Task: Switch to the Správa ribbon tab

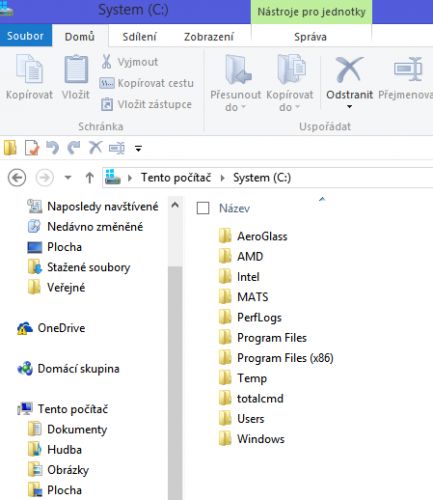Action: [310, 36]
